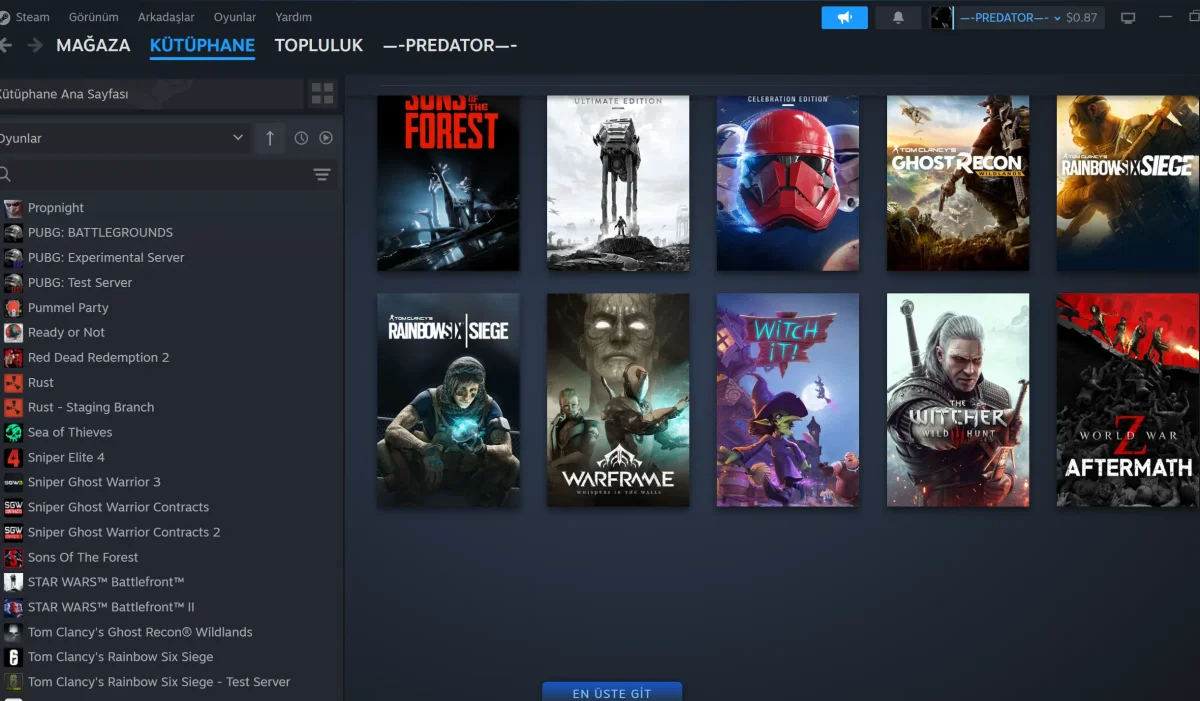1200x701 pixels.
Task: Open advanced filter settings icon
Action: 321,175
